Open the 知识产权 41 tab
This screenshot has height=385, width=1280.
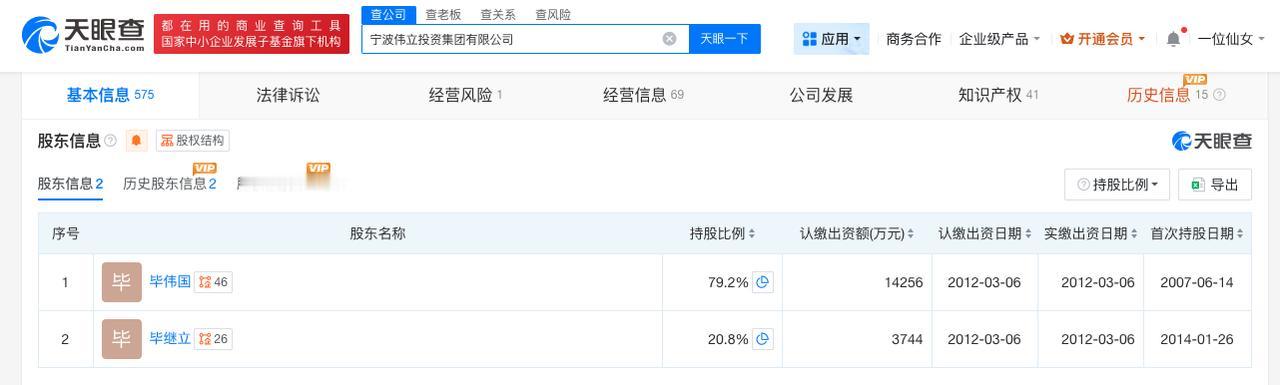(x=998, y=95)
